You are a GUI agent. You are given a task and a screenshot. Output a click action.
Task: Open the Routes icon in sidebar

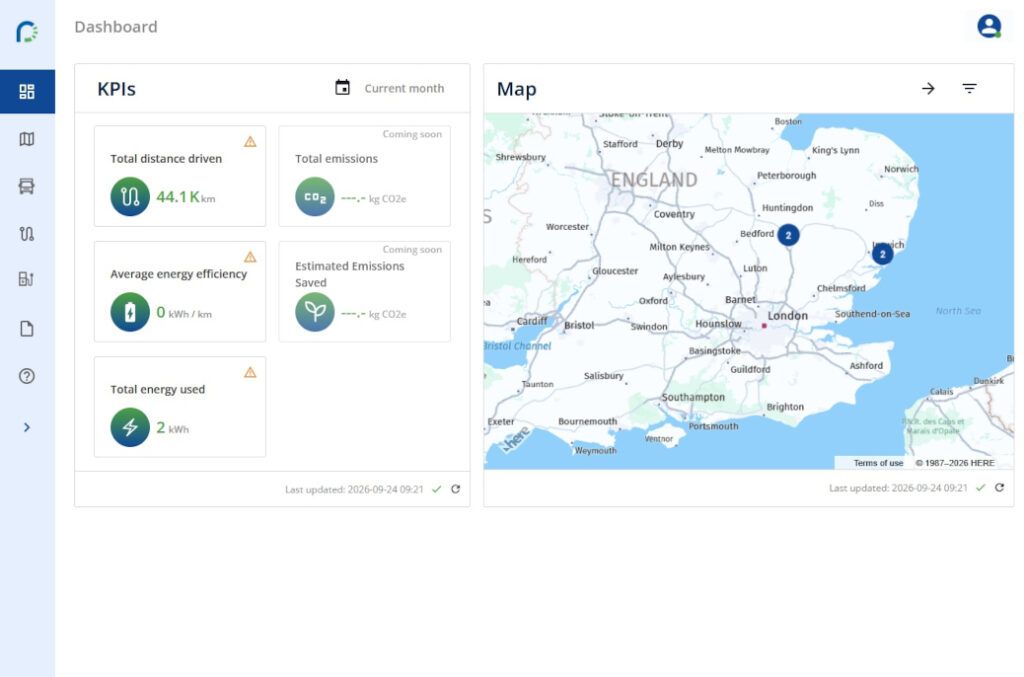pyautogui.click(x=27, y=233)
